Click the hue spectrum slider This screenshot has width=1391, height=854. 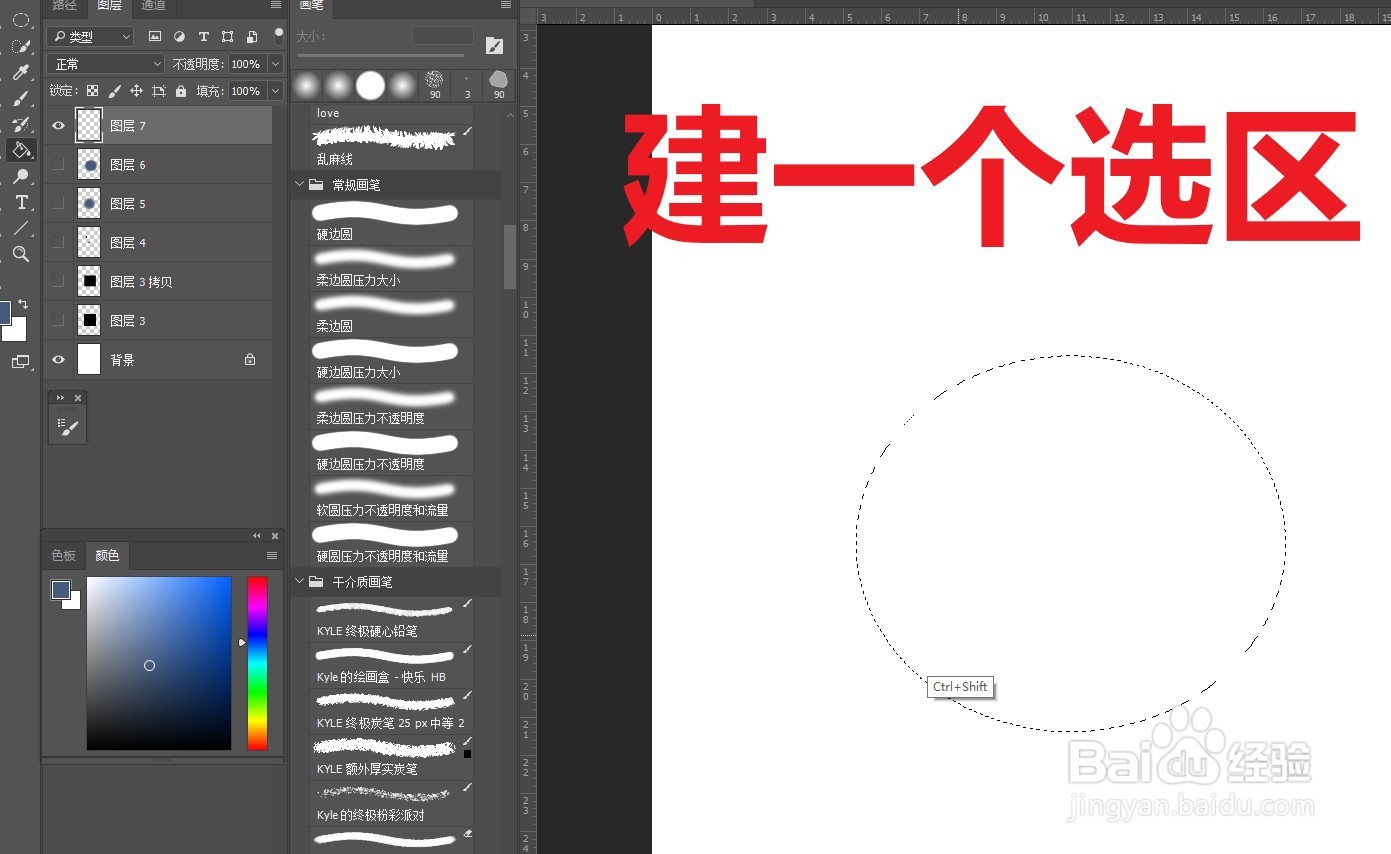point(257,663)
